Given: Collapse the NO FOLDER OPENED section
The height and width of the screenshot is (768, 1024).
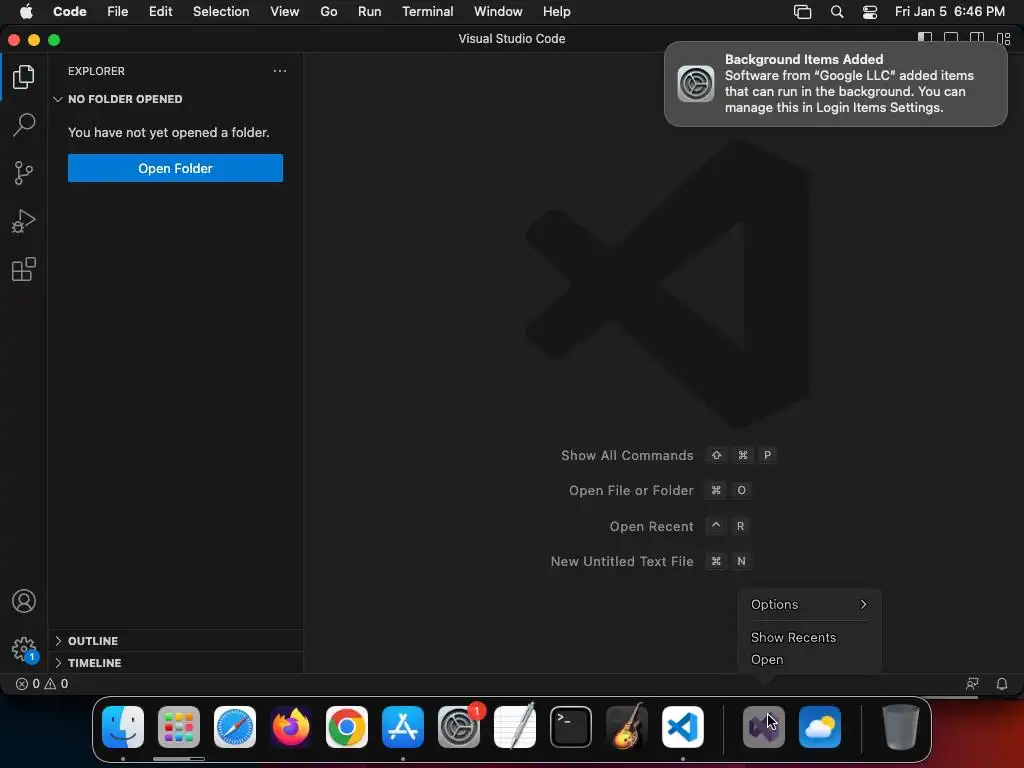Looking at the screenshot, I should tap(175, 99).
